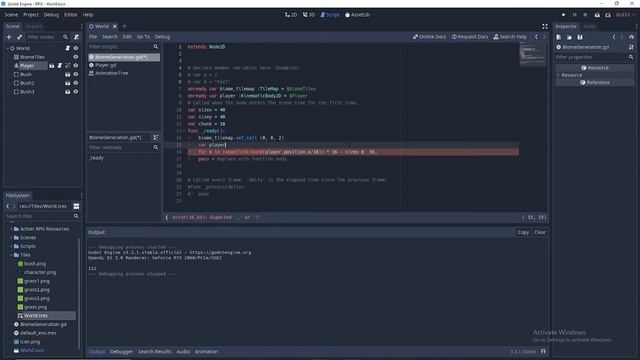Go to previous FileSystem directory arrow
Viewport: 640px width, 360px height.
coord(8,206)
